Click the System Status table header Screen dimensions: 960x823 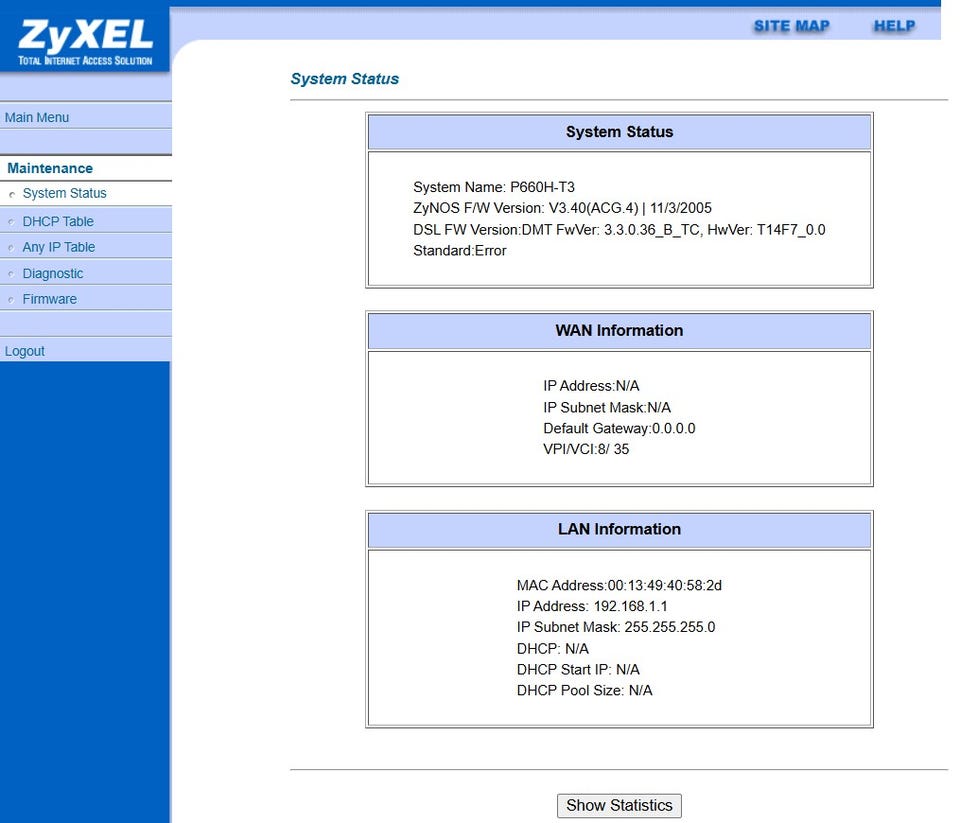619,132
